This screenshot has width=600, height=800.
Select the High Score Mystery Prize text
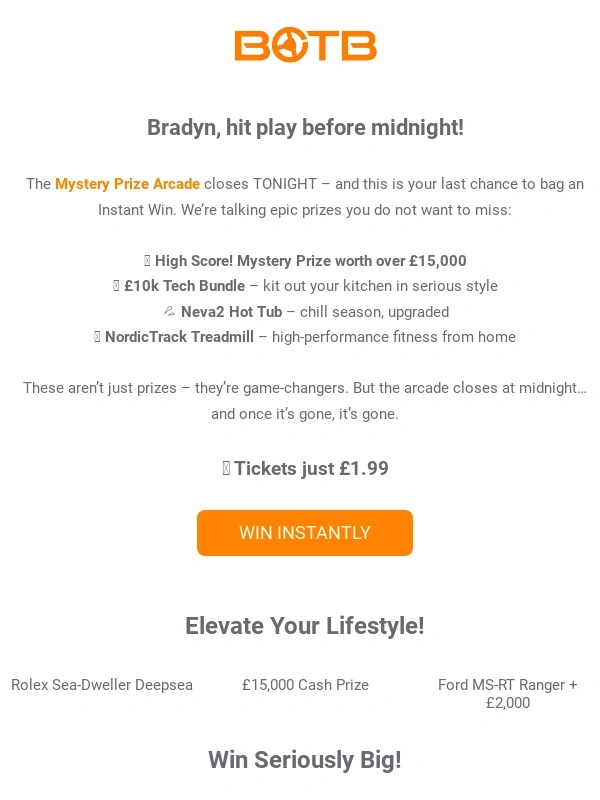310,261
